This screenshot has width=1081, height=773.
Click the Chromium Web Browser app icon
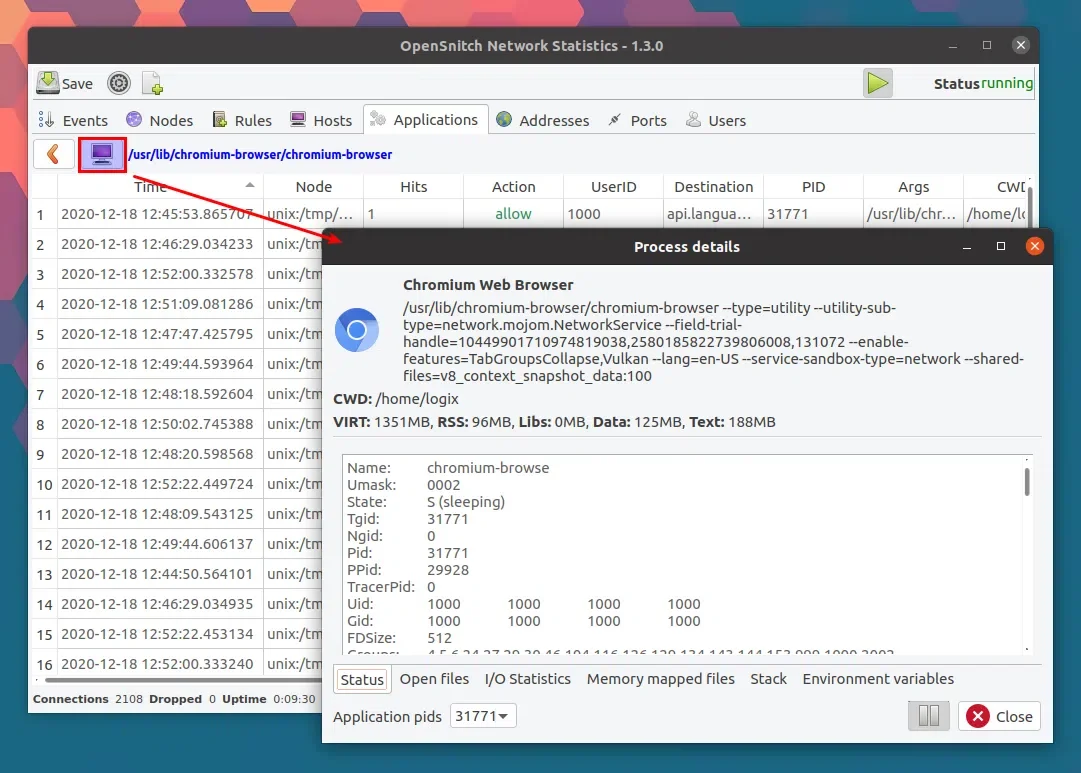click(356, 330)
